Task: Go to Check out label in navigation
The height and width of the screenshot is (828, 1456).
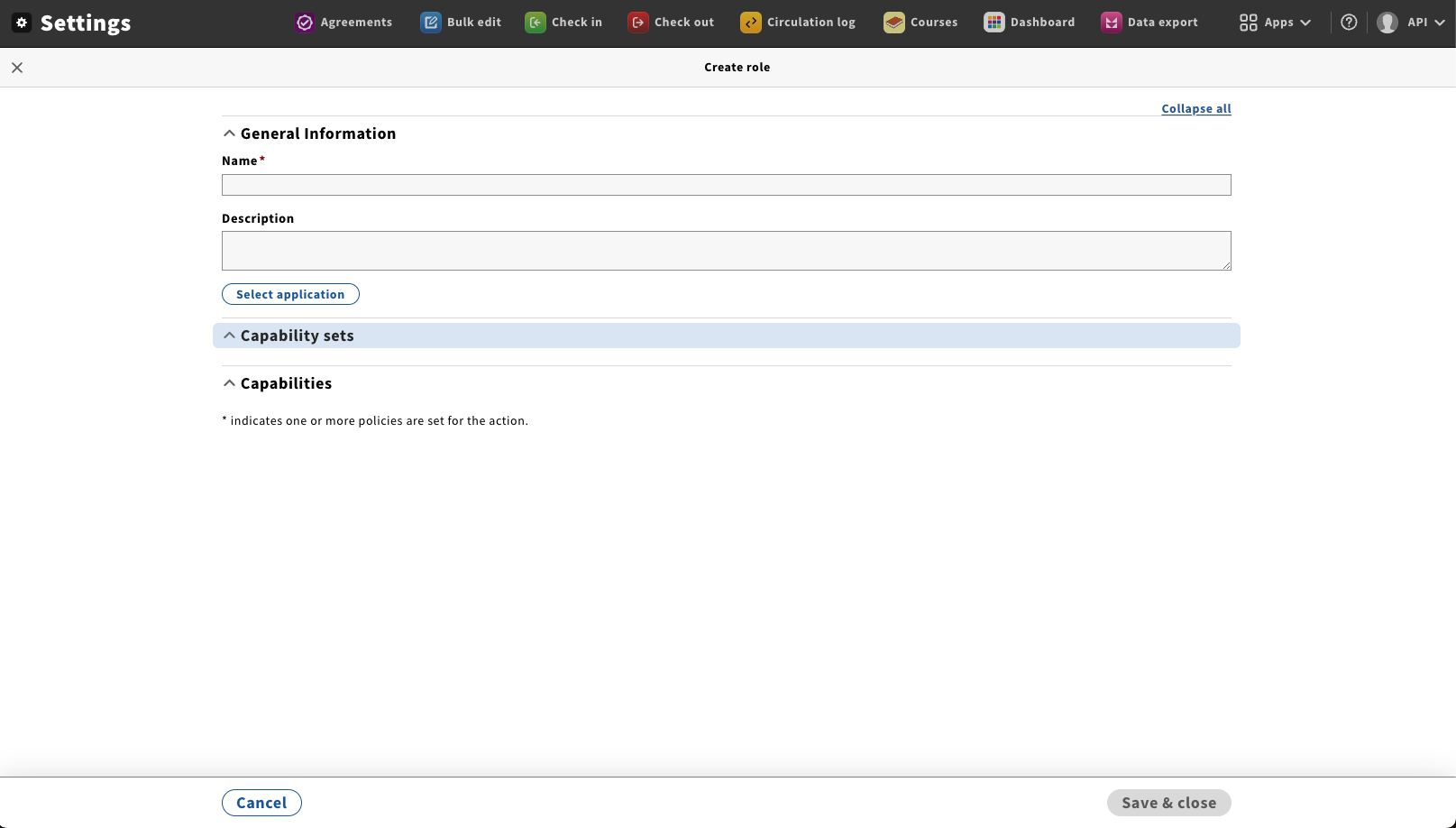Action: [684, 23]
